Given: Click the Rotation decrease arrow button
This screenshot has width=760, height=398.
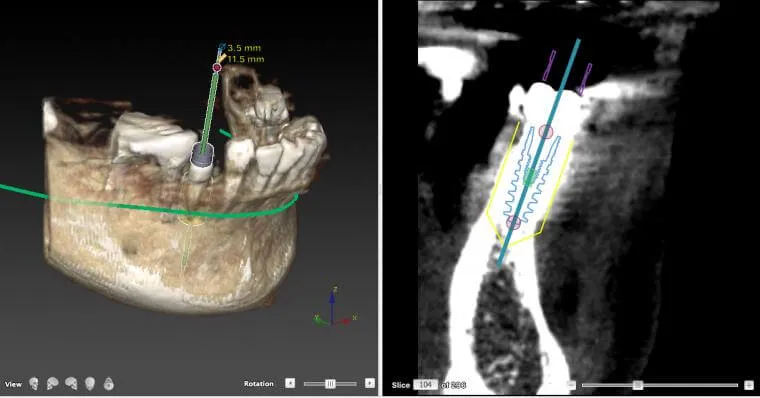Looking at the screenshot, I should coord(290,383).
